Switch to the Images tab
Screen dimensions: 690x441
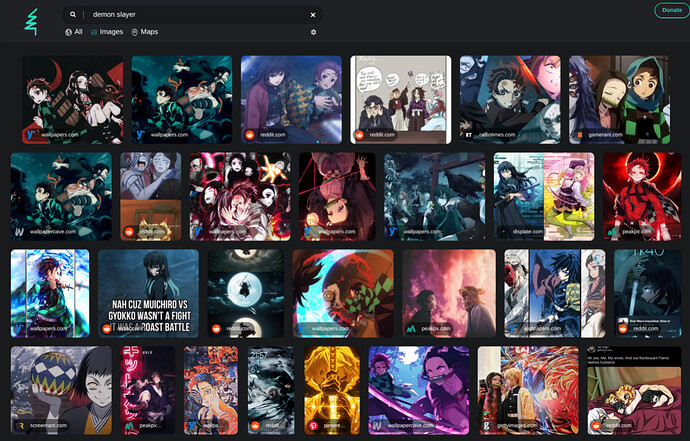[x=107, y=32]
